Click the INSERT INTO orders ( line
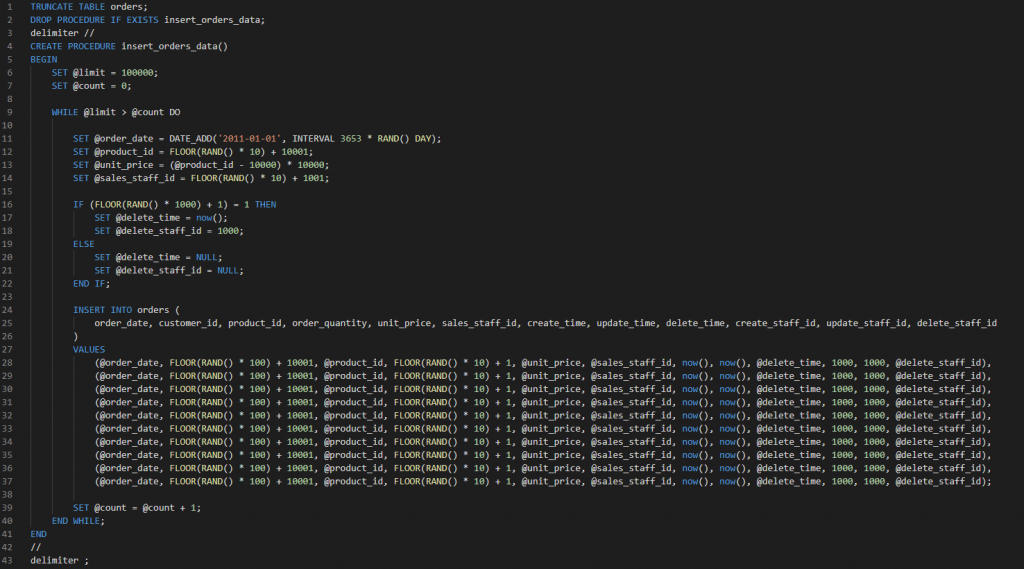 (x=127, y=309)
